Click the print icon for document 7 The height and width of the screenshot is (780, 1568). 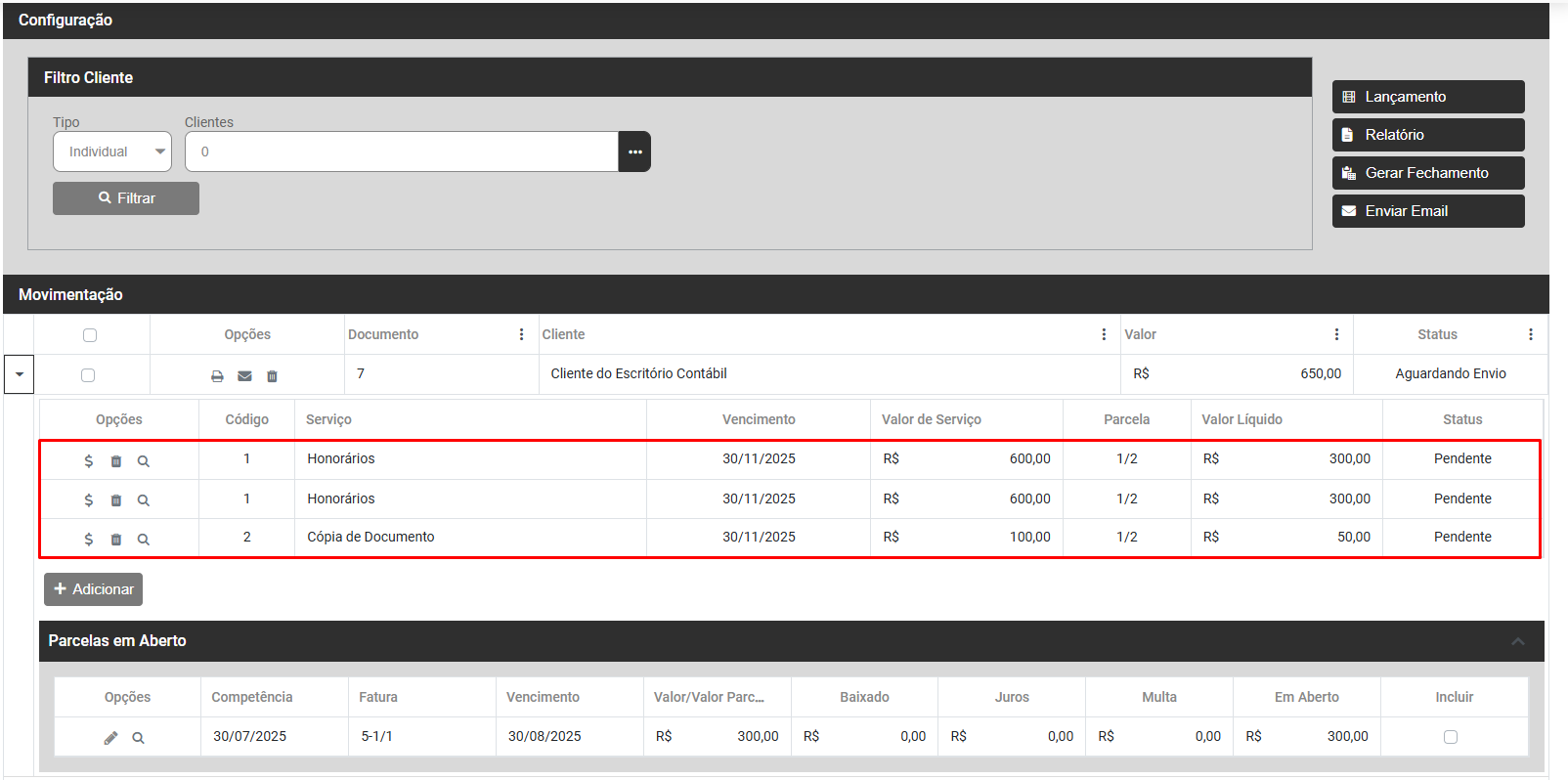tap(217, 376)
